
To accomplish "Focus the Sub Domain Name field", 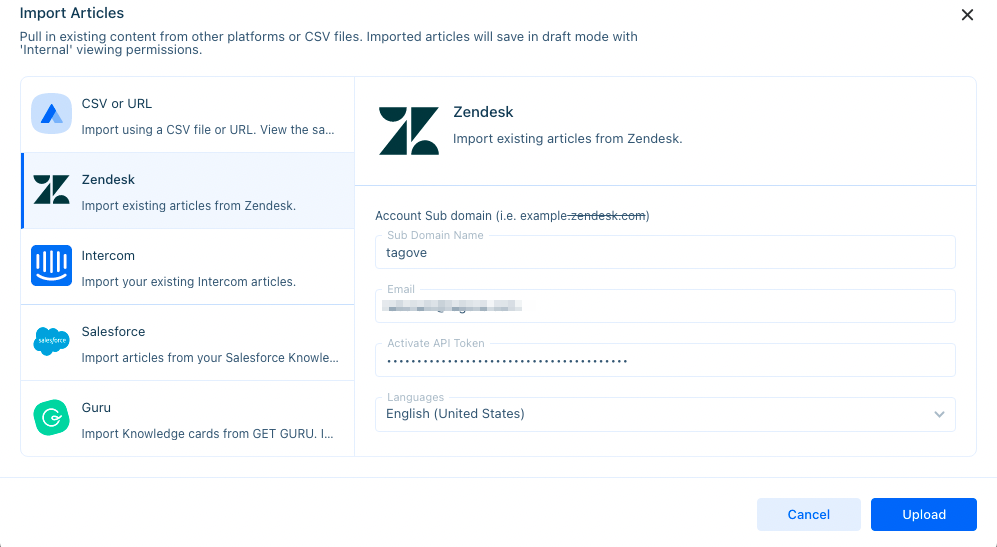I will tap(665, 253).
